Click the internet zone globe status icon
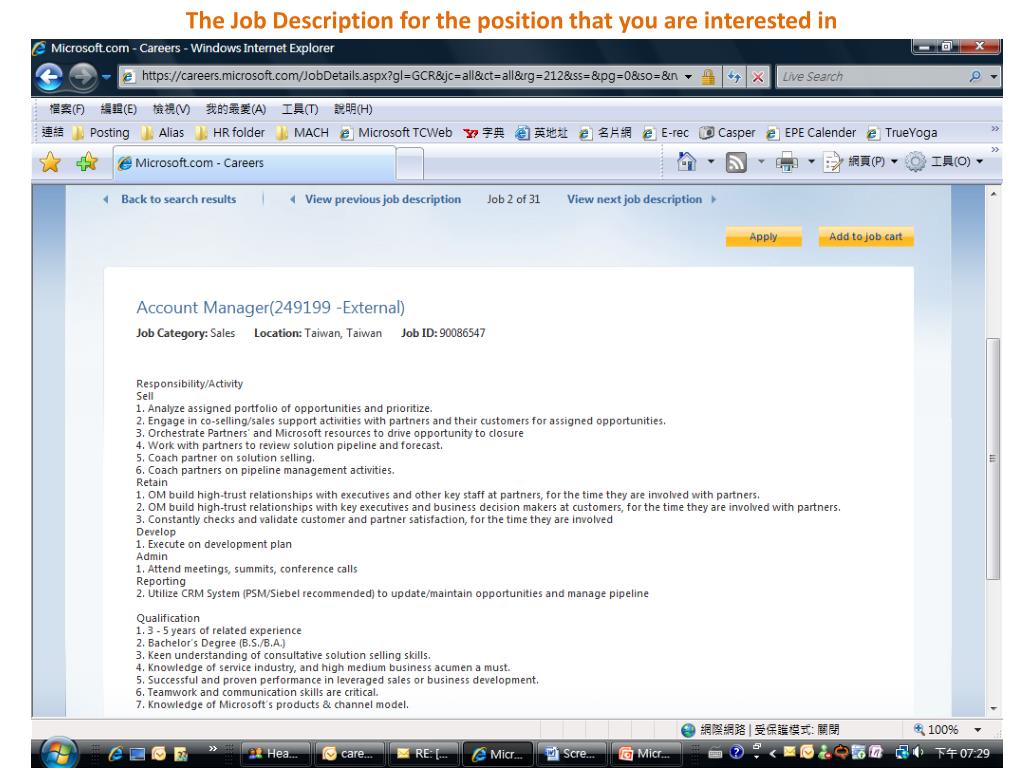The height and width of the screenshot is (768, 1024). click(x=688, y=729)
